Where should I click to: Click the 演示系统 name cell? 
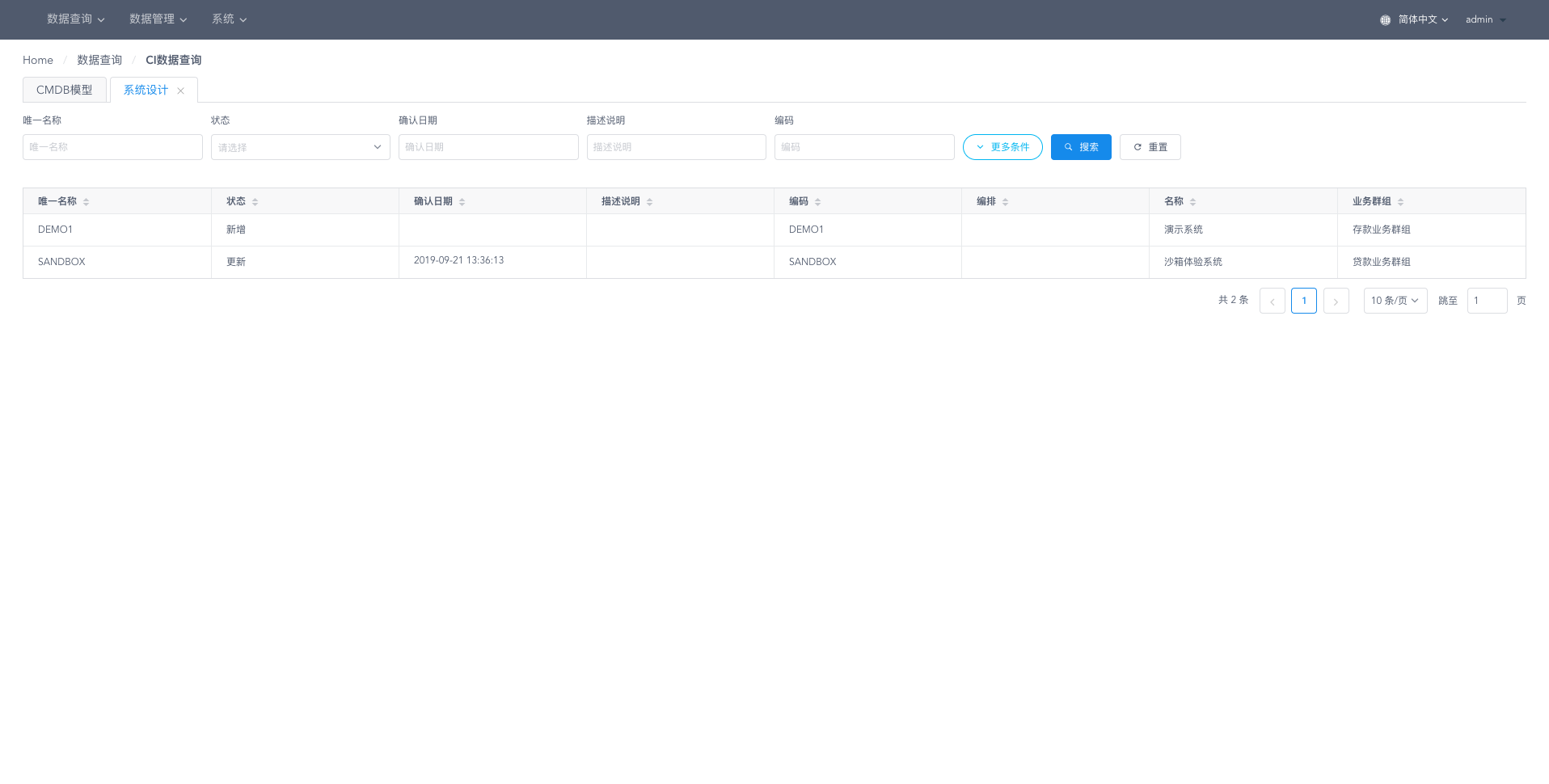point(1243,230)
